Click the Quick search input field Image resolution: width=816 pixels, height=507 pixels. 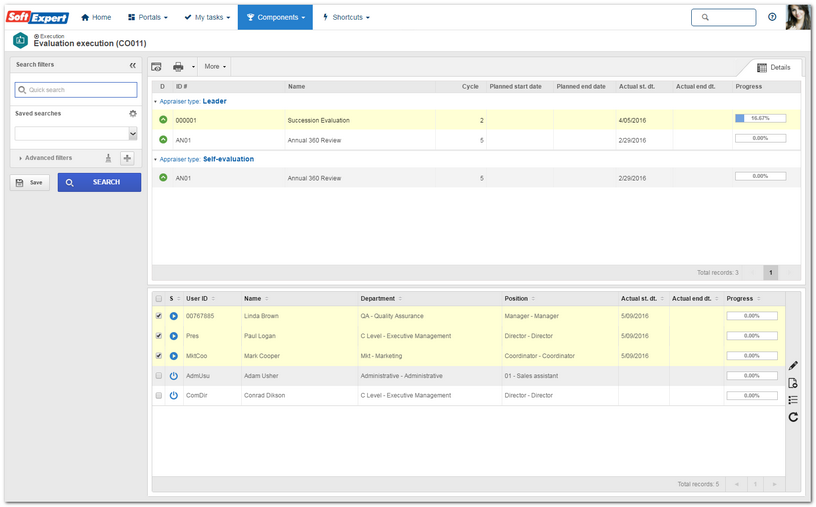pyautogui.click(x=76, y=90)
